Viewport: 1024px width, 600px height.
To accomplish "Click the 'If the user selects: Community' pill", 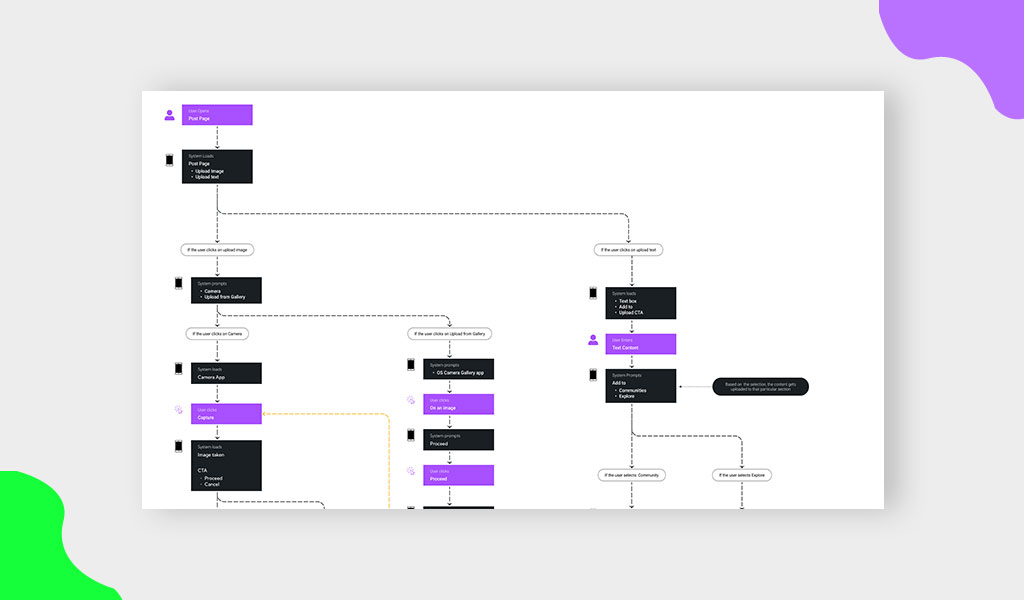I will click(632, 474).
